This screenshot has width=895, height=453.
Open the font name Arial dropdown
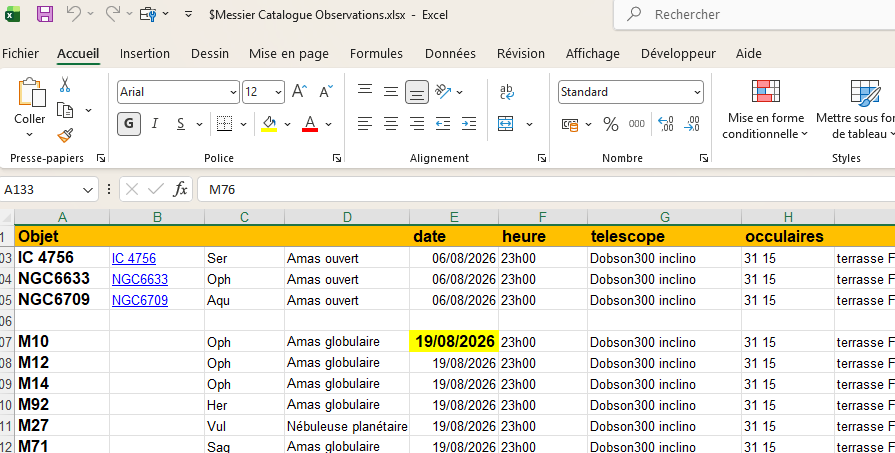coord(233,92)
